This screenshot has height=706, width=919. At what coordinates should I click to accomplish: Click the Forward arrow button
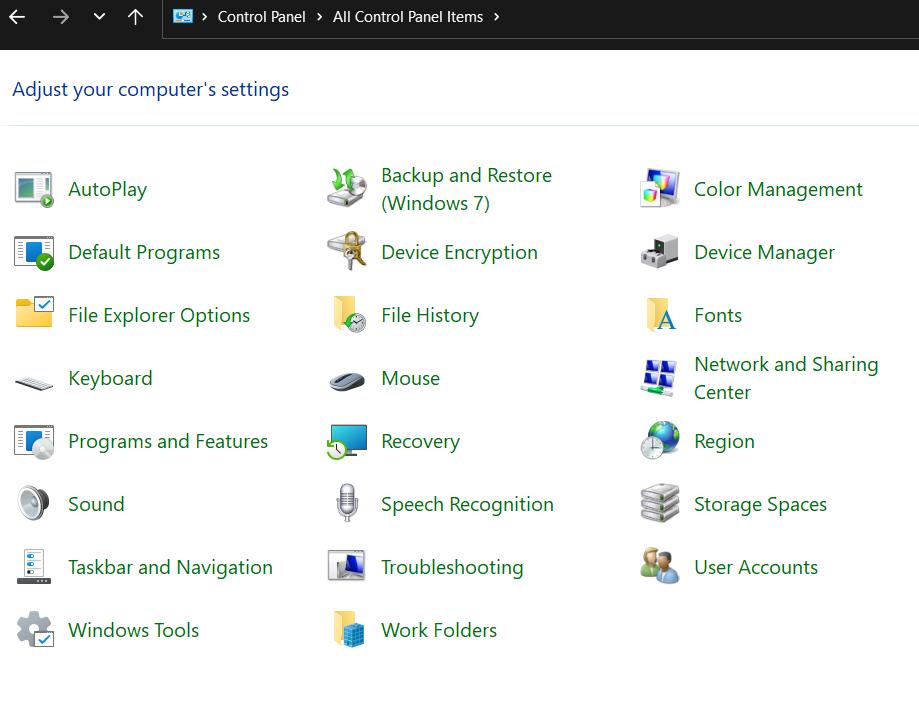click(x=60, y=17)
